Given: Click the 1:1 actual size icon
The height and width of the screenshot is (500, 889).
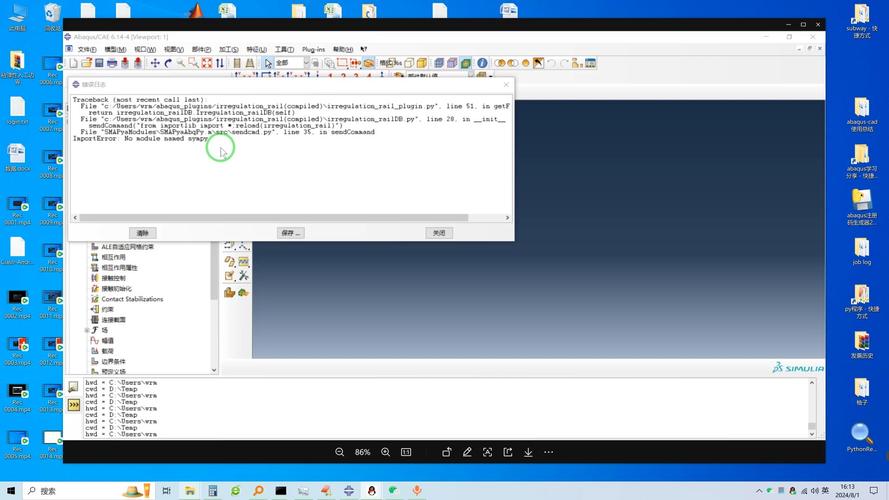Looking at the screenshot, I should pos(406,452).
